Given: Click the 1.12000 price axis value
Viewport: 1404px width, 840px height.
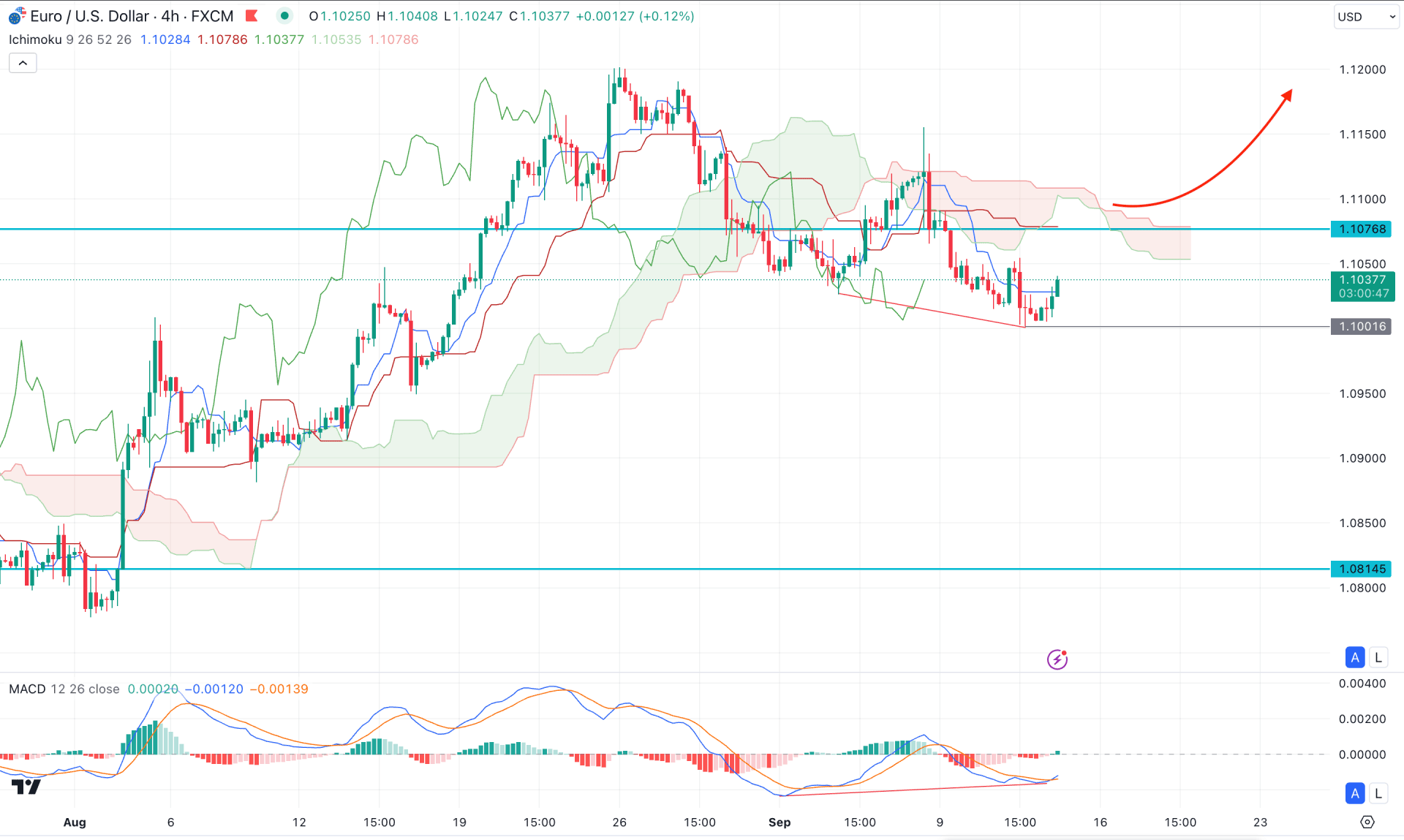Looking at the screenshot, I should click(x=1362, y=69).
